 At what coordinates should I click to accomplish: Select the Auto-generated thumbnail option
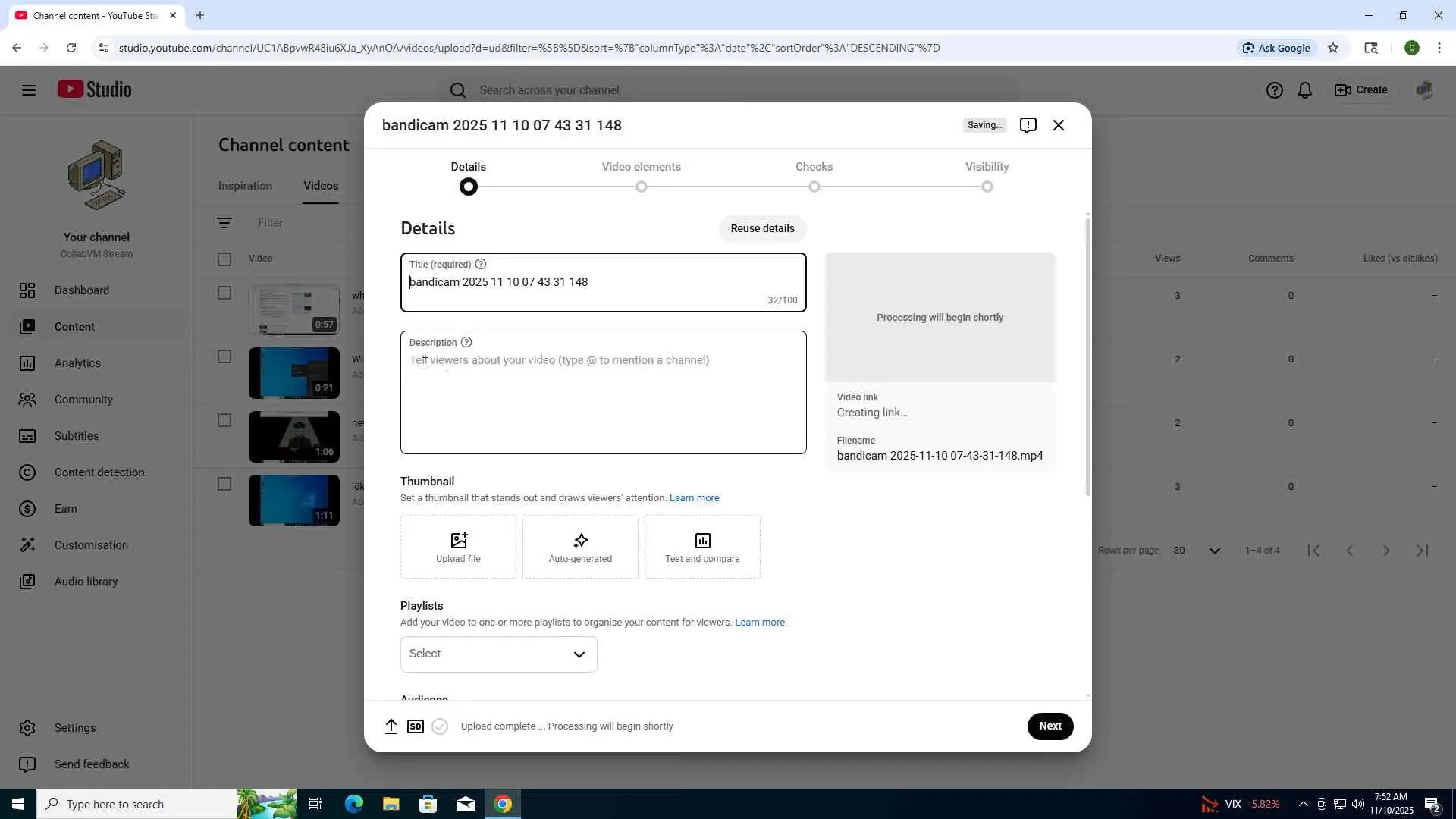point(580,547)
